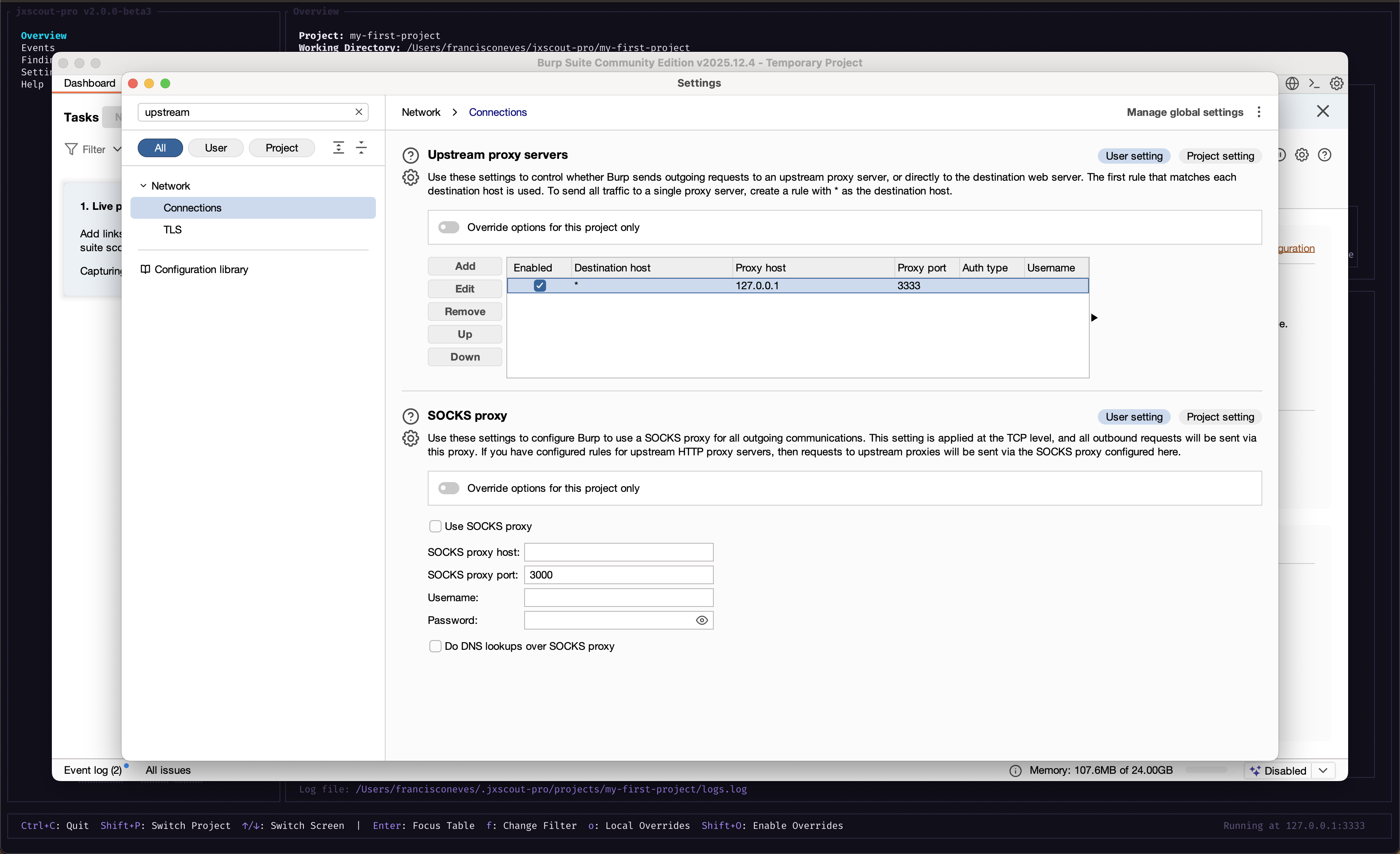Select the User settings filter pill
This screenshot has height=854, width=1400.
pyautogui.click(x=216, y=148)
